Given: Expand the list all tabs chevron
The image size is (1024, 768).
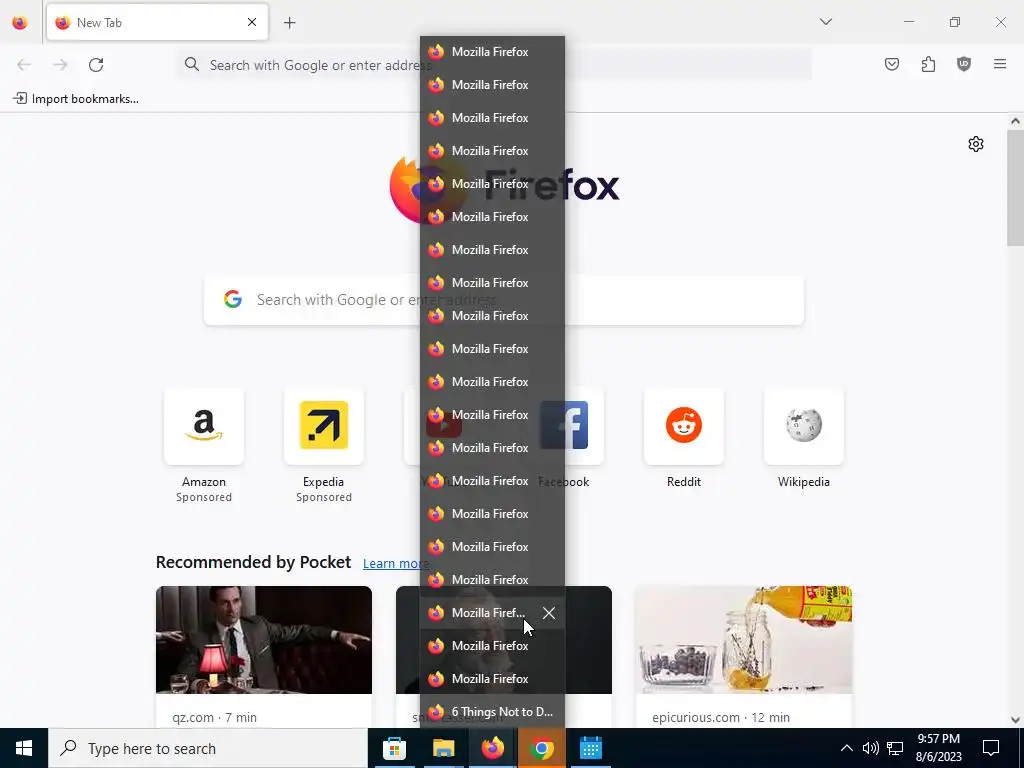Looking at the screenshot, I should (825, 22).
